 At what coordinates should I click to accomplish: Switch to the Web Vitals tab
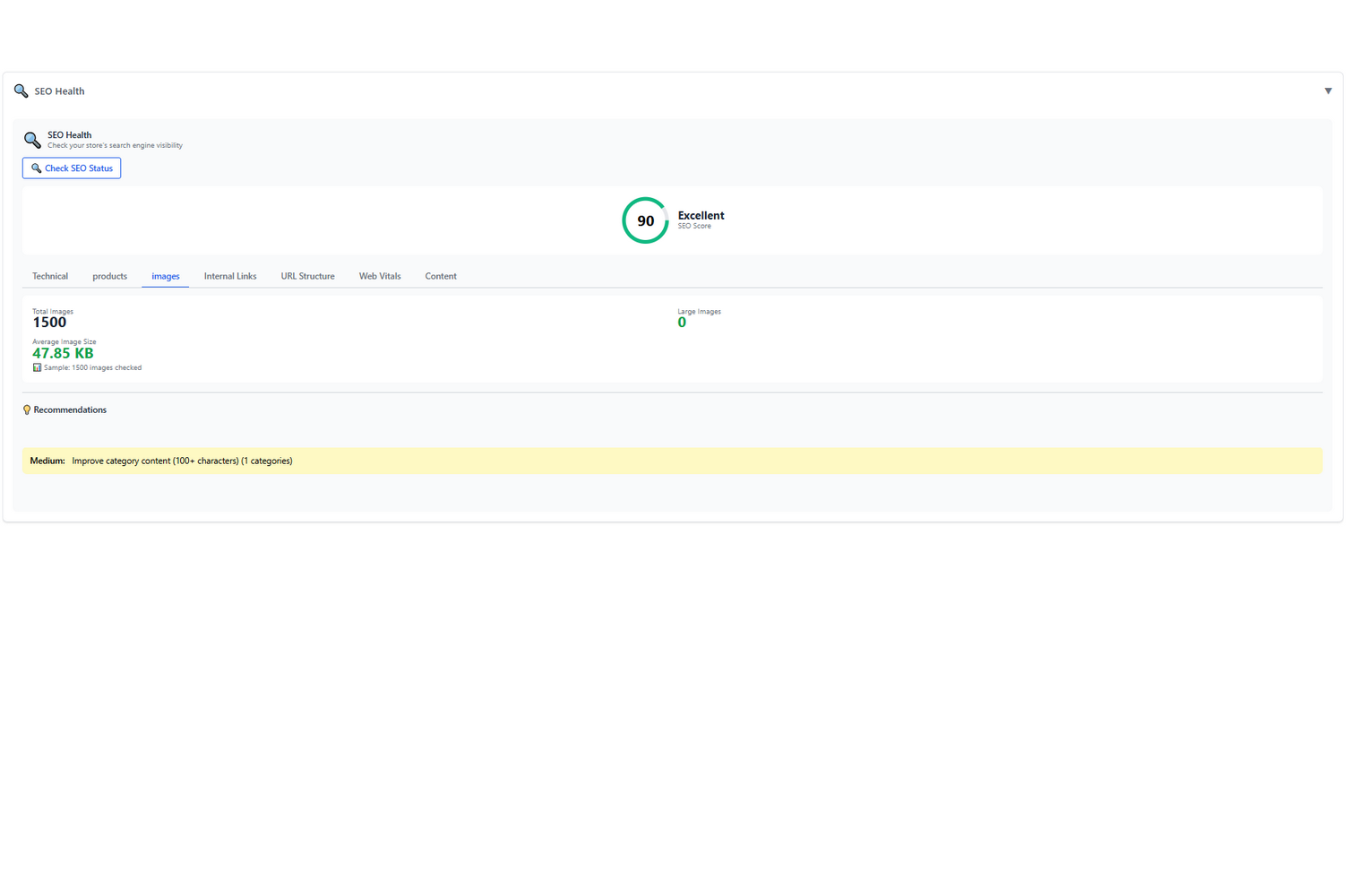(x=380, y=276)
